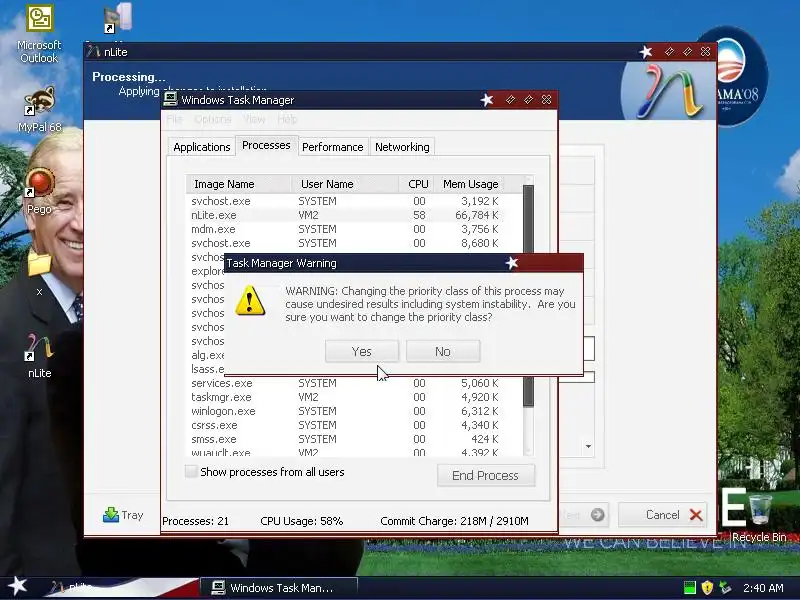Select the svchost.exe row with 8,680 K
The image size is (800, 600).
[345, 243]
